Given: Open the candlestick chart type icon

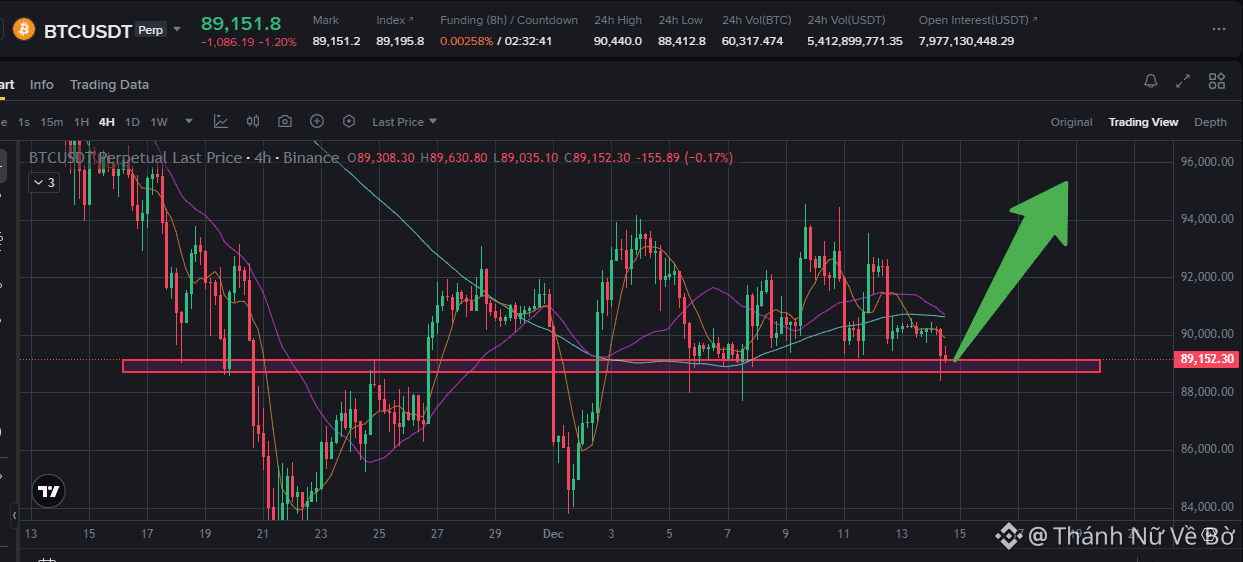Looking at the screenshot, I should click(x=253, y=122).
